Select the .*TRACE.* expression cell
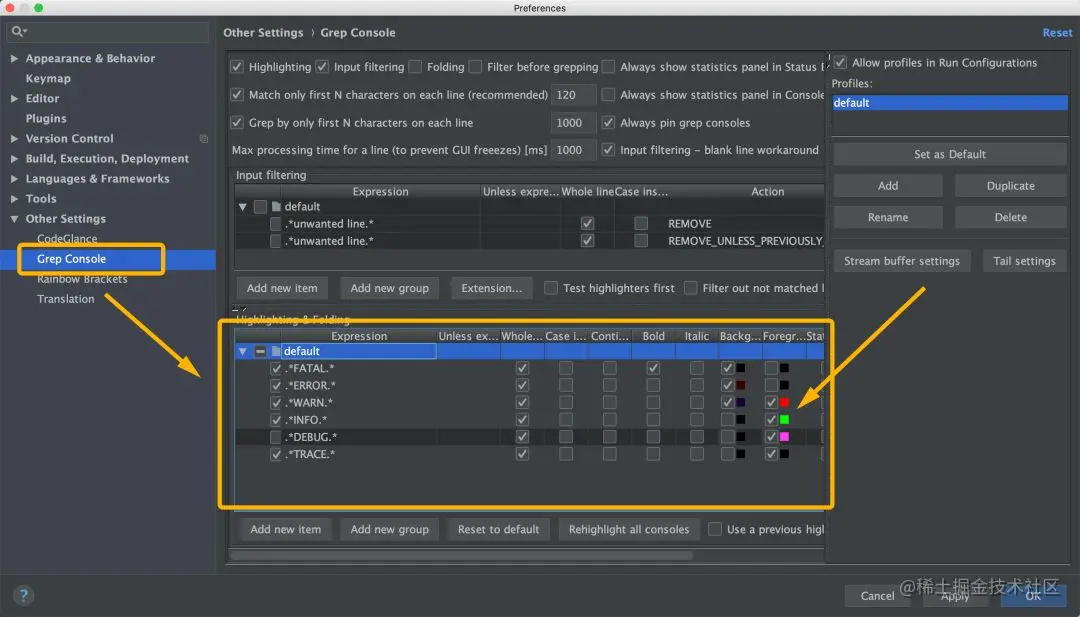The height and width of the screenshot is (617, 1080). [360, 454]
